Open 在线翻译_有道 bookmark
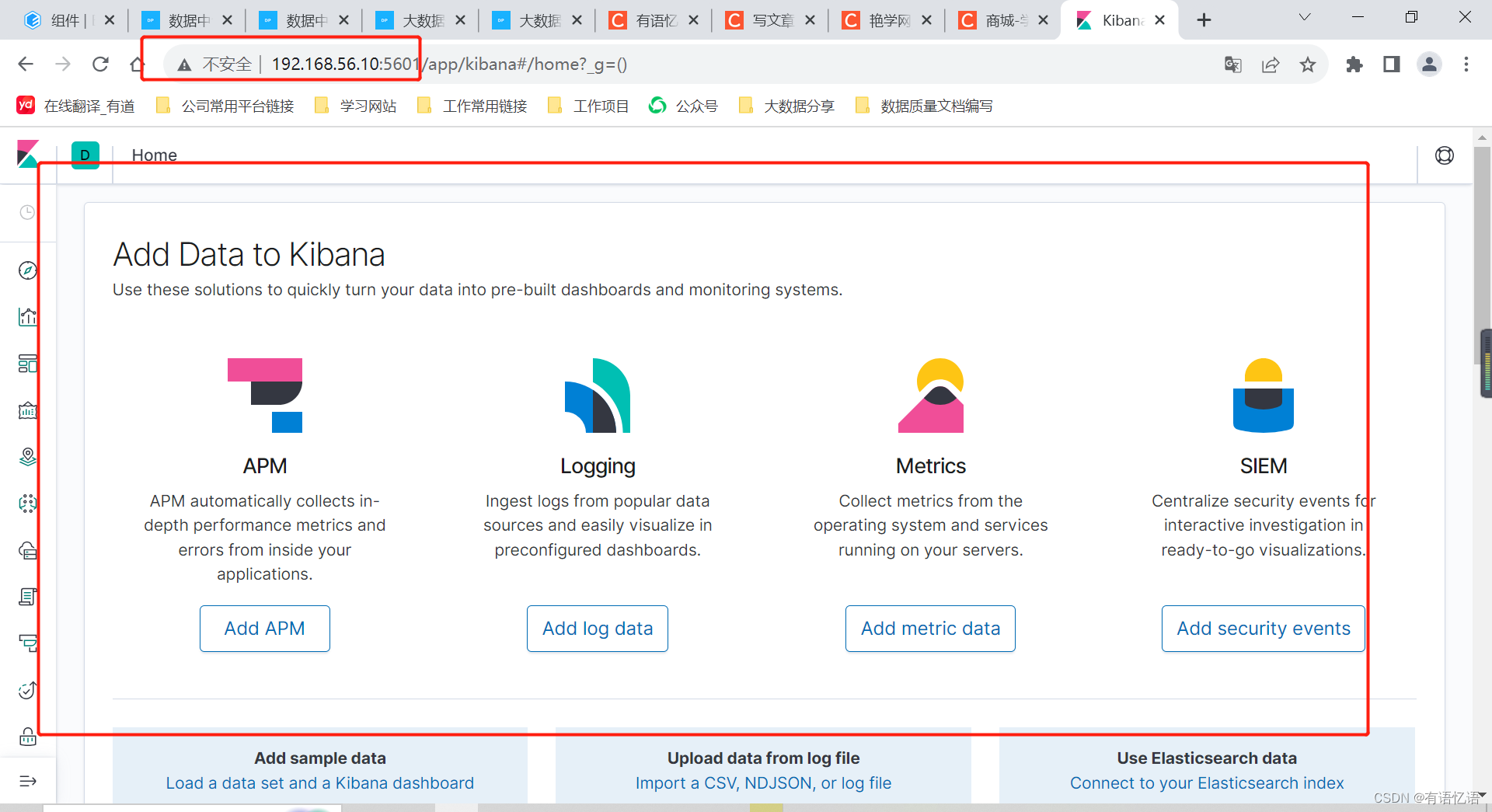 [76, 106]
